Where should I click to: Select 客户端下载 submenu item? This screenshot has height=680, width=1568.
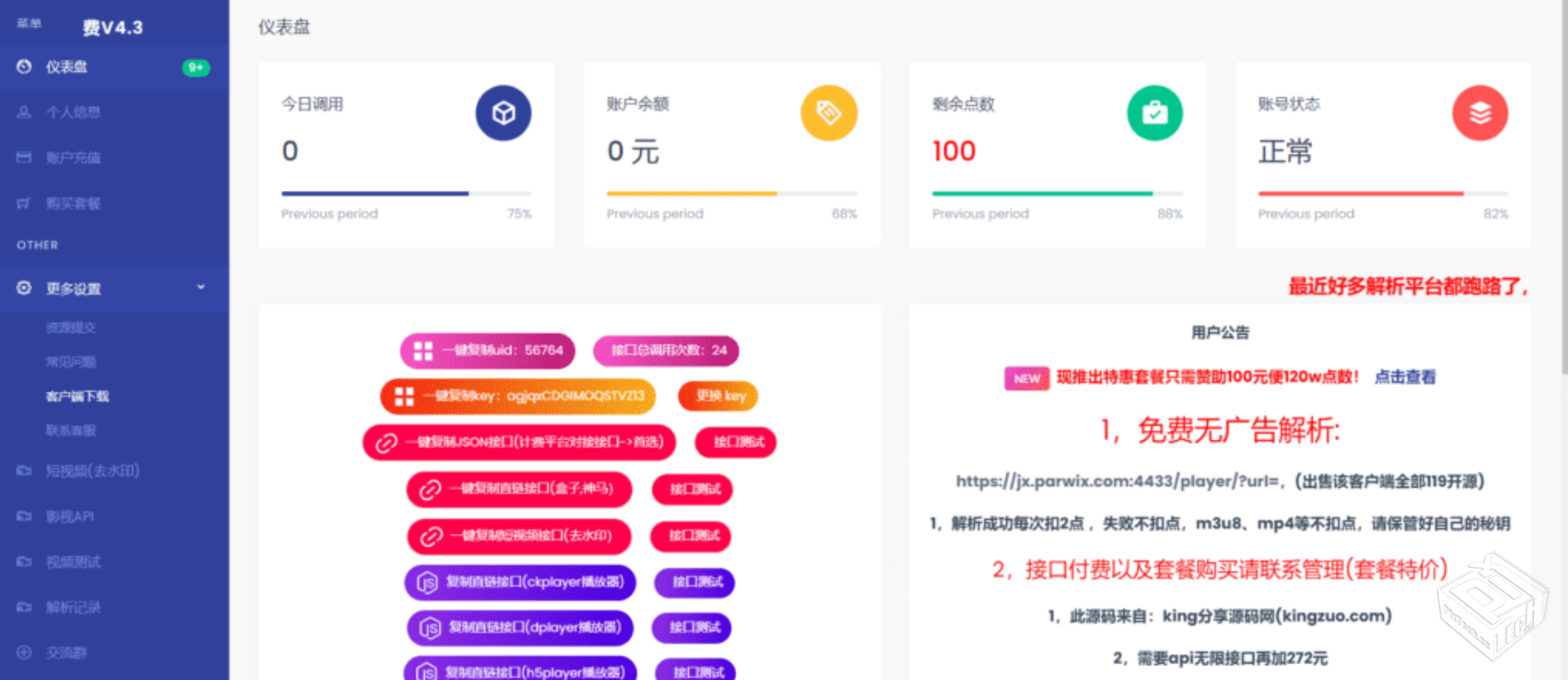78,397
